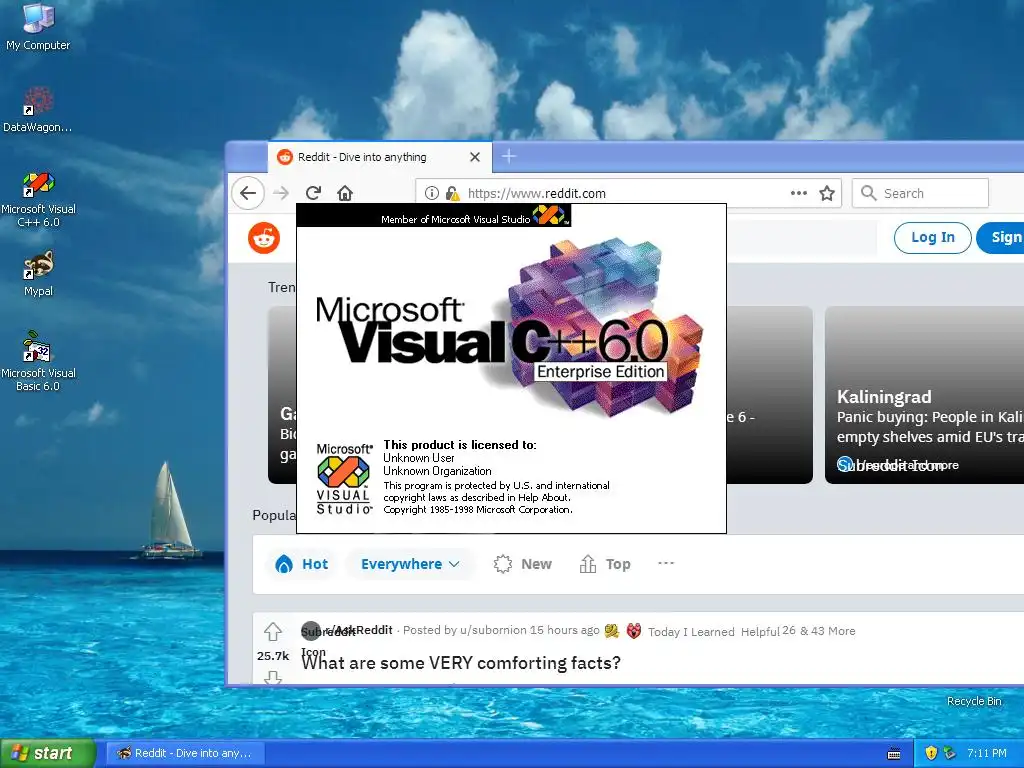Open the u/subornion user profile link
The image size is (1024, 768).
(493, 630)
